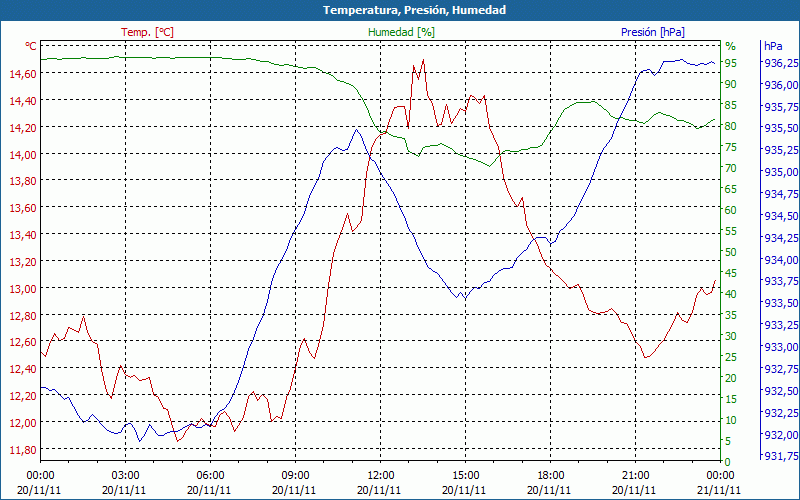The height and width of the screenshot is (500, 800).
Task: Click pressure axis value 935,50
Action: pyautogui.click(x=781, y=128)
